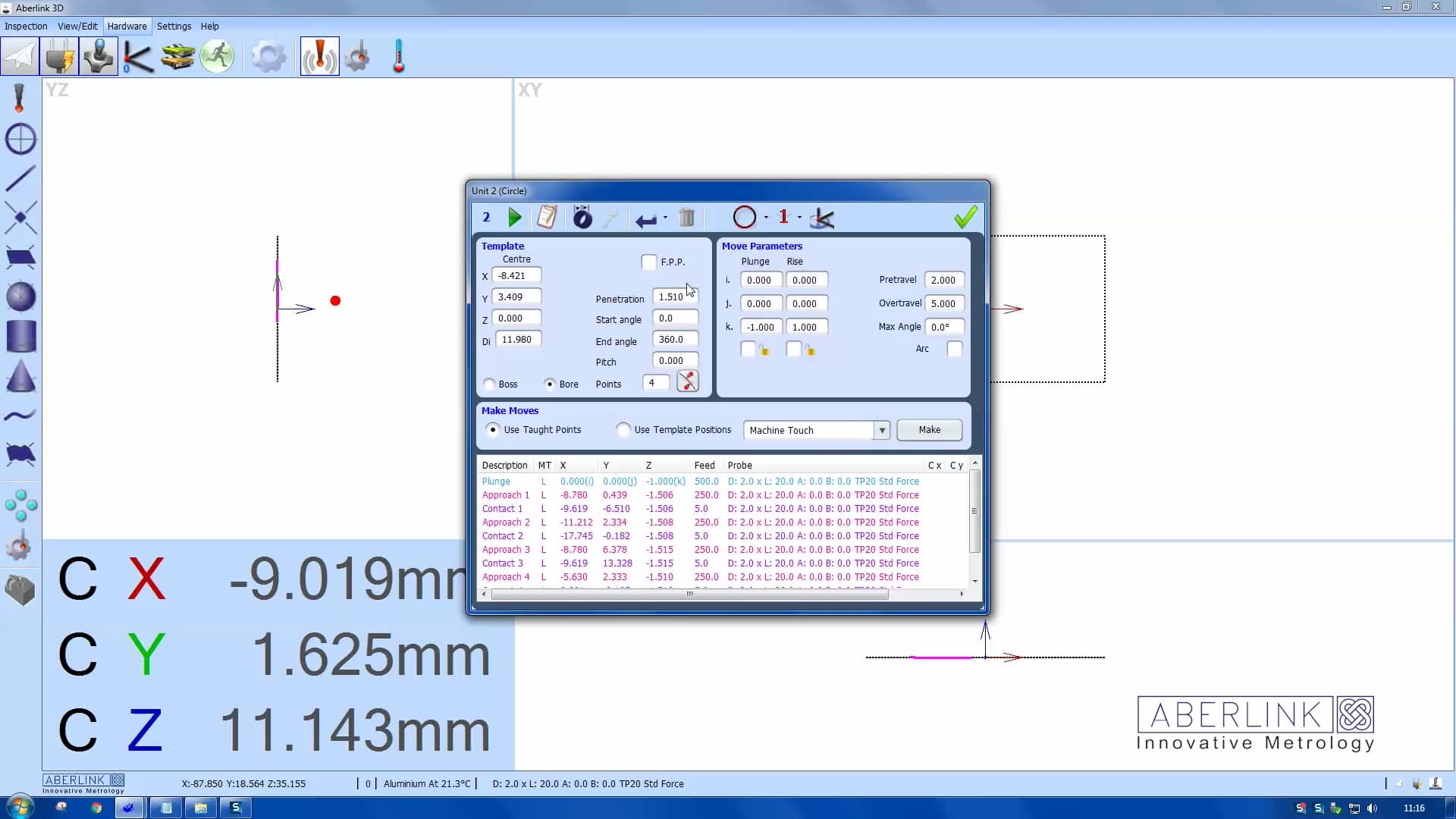Click the trash delete icon in dialog

click(x=686, y=218)
